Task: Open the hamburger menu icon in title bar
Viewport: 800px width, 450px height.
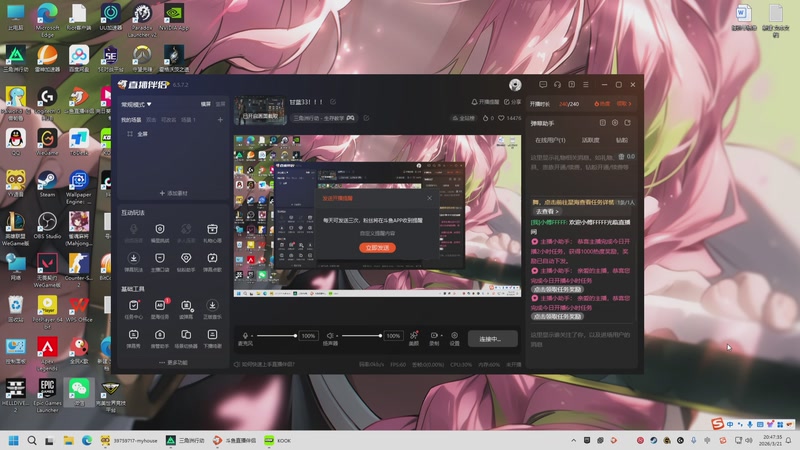Action: click(x=586, y=85)
